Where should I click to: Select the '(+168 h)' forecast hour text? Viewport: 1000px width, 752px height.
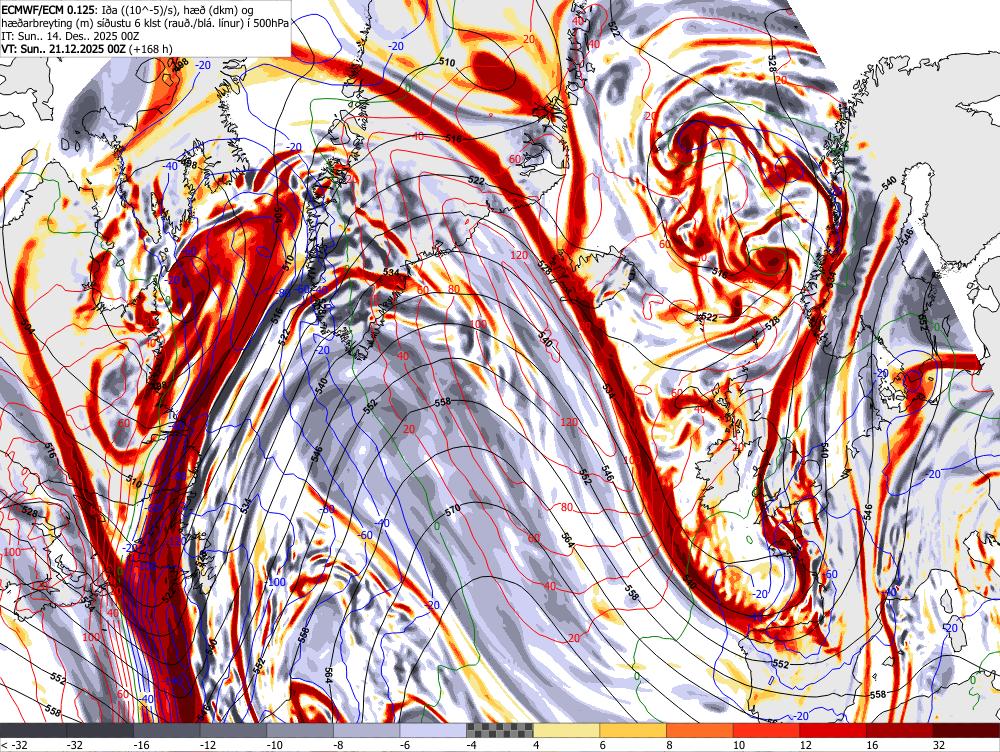(151, 49)
